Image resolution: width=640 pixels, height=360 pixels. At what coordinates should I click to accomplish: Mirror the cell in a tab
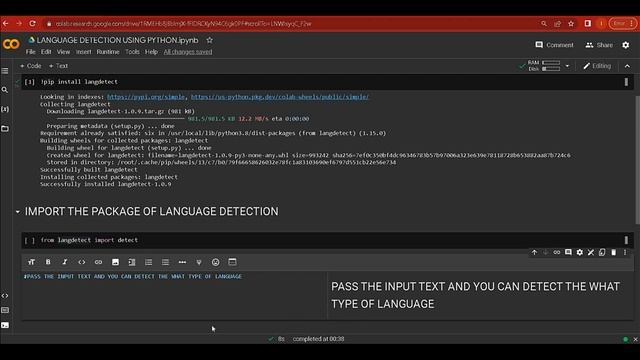click(602, 253)
